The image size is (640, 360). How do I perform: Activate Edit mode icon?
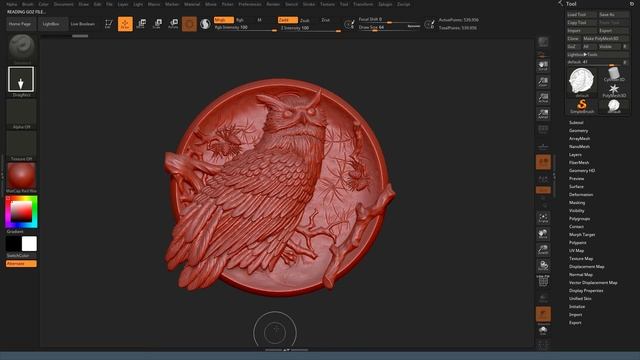click(109, 24)
